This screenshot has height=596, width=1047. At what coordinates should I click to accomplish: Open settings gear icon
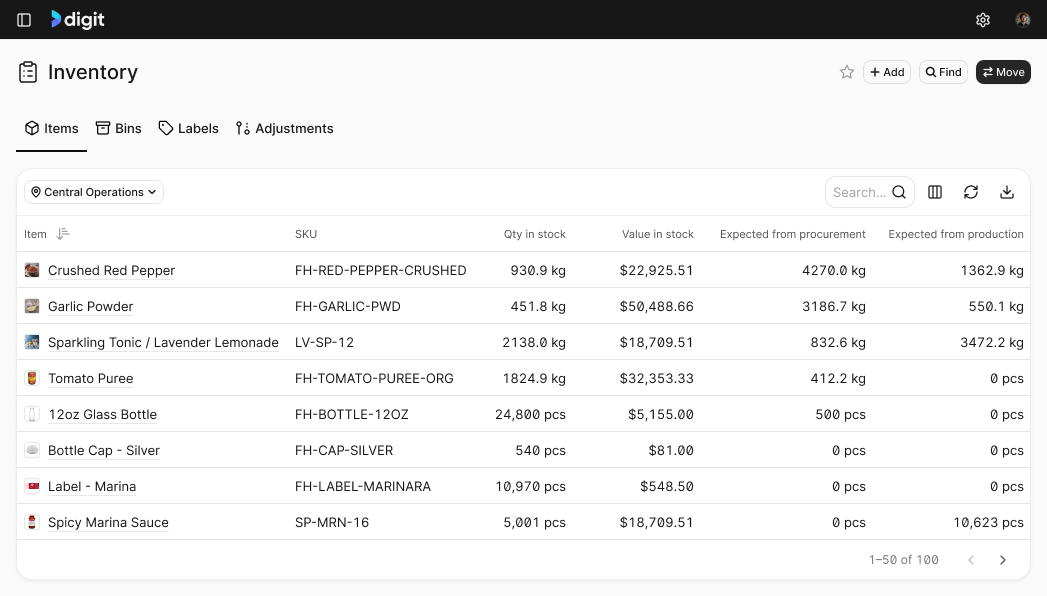tap(982, 20)
